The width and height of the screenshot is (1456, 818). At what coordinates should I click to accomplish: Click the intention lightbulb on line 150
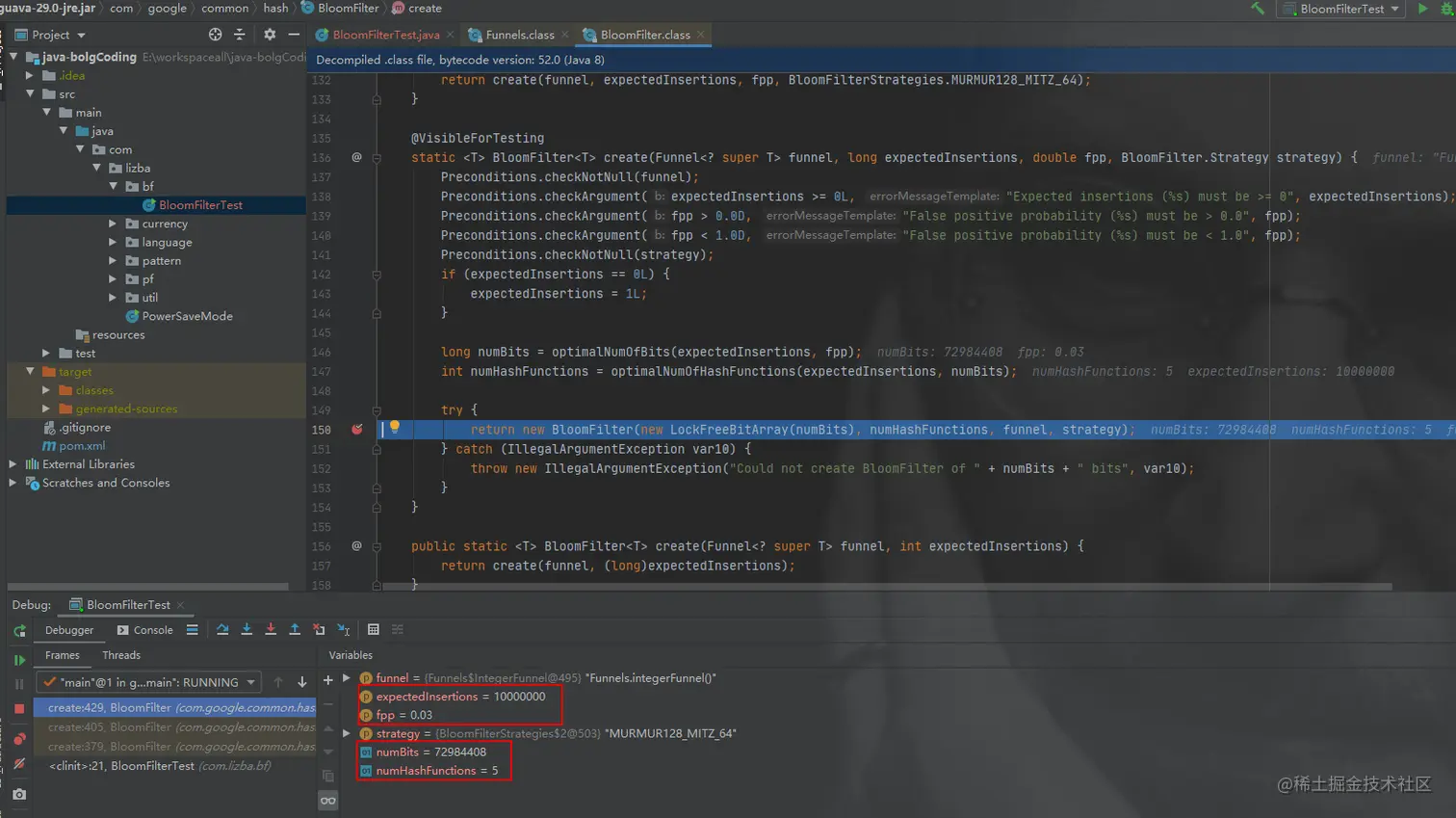[x=395, y=428]
